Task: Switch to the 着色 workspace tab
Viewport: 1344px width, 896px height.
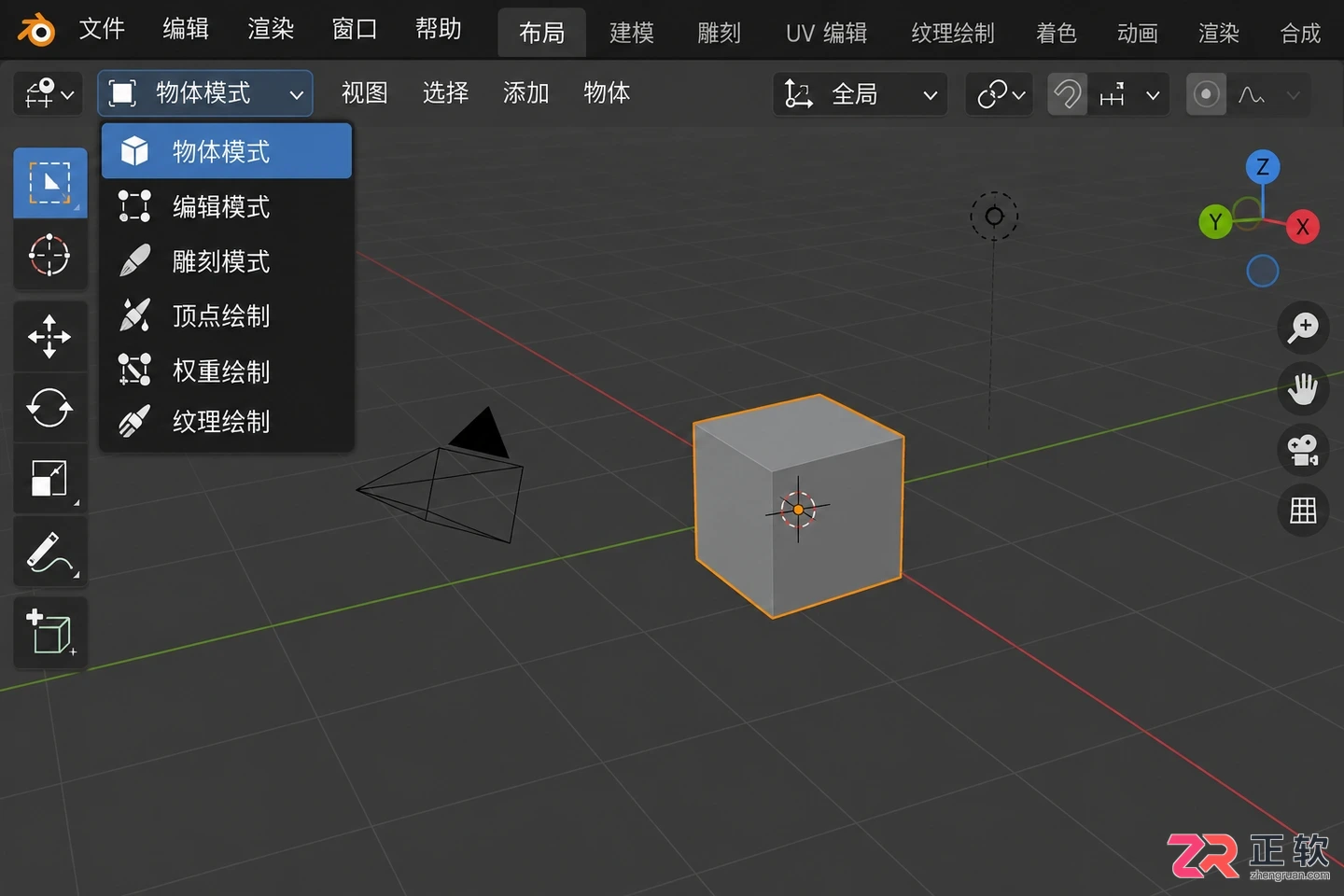Action: click(1057, 33)
